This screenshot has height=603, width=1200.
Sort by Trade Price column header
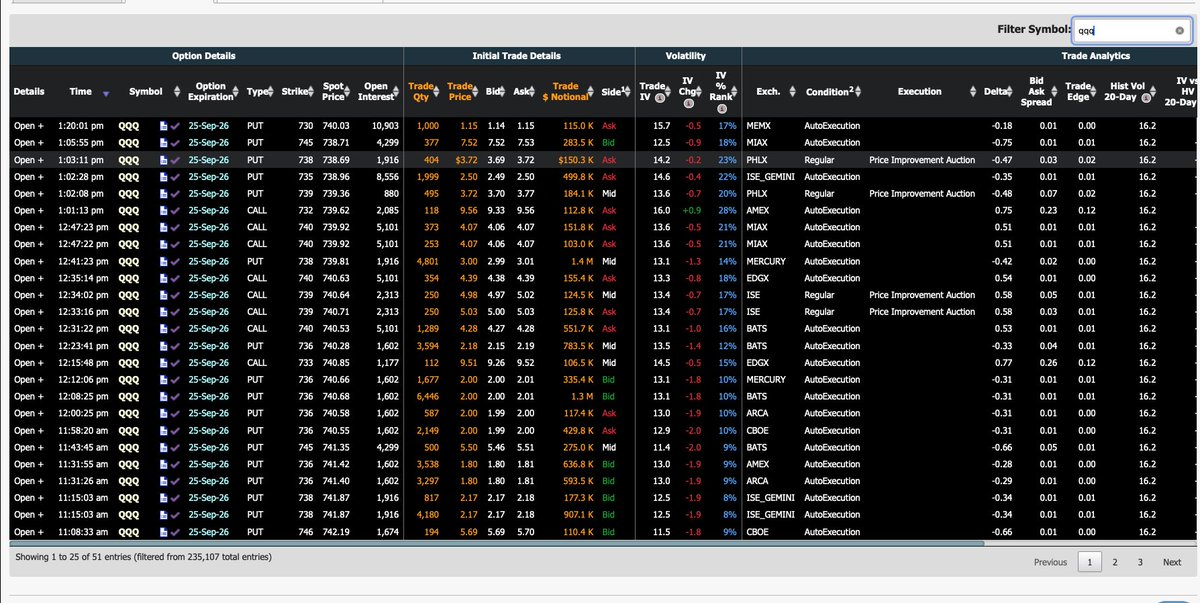click(460, 92)
